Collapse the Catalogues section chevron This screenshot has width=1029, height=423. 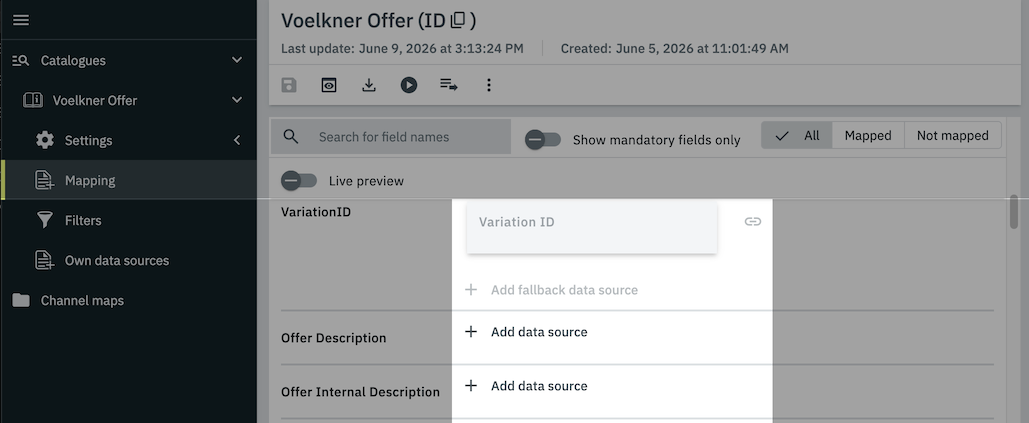click(x=238, y=60)
